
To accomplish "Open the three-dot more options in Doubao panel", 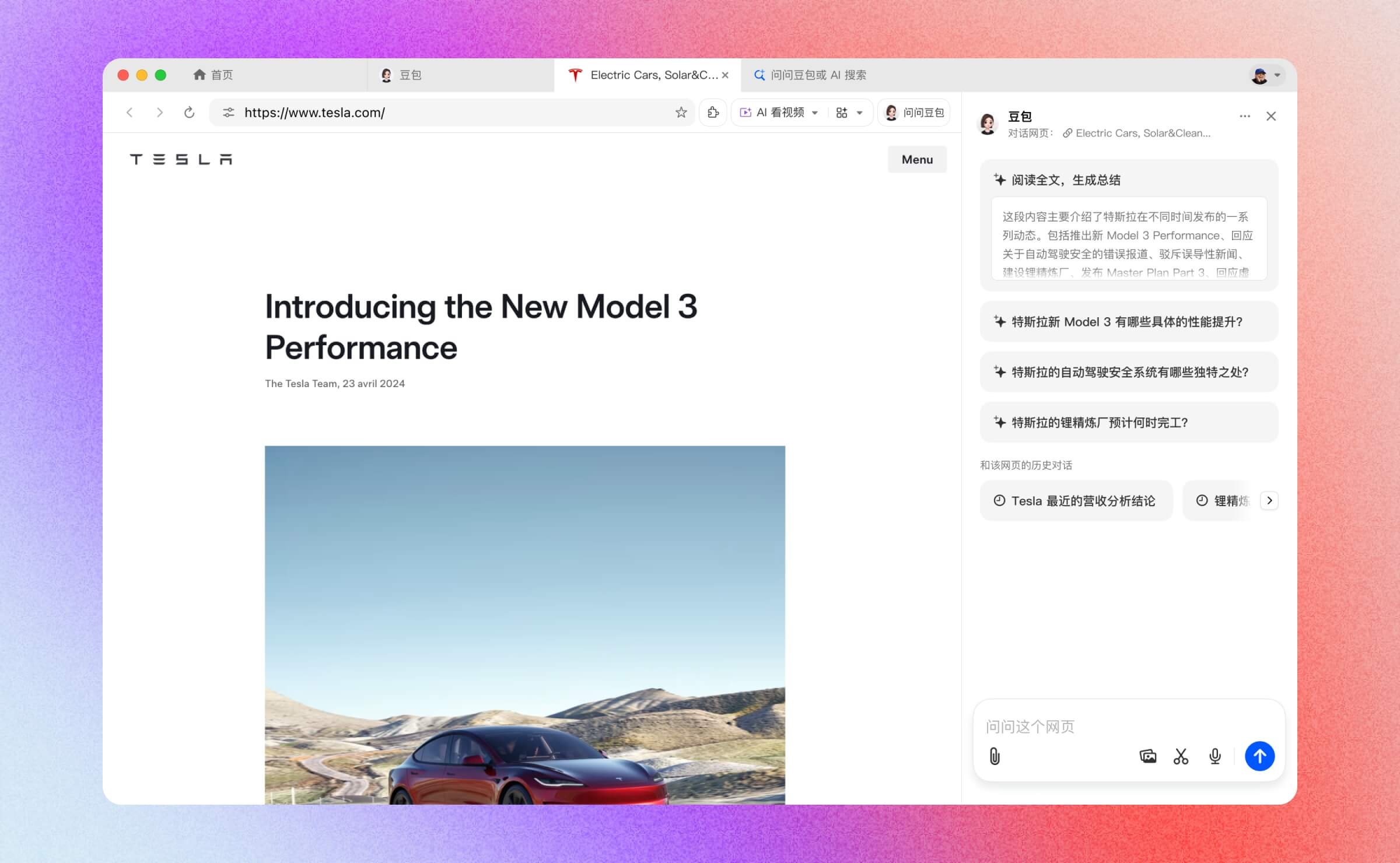I will click(1244, 116).
